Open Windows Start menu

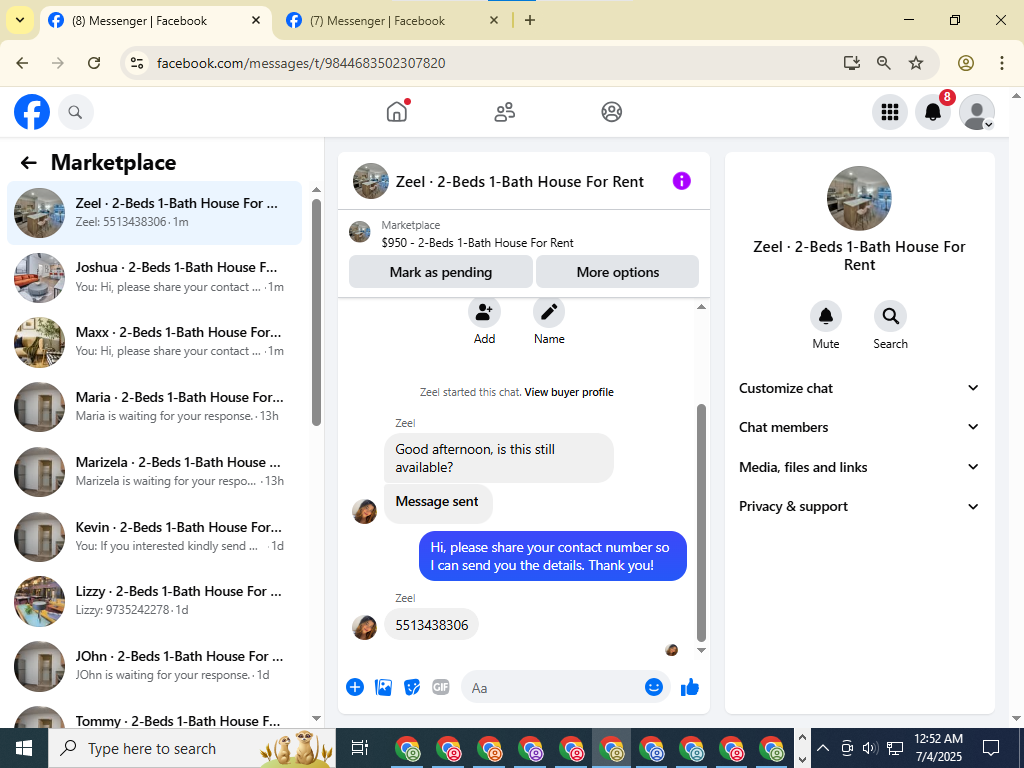24,748
